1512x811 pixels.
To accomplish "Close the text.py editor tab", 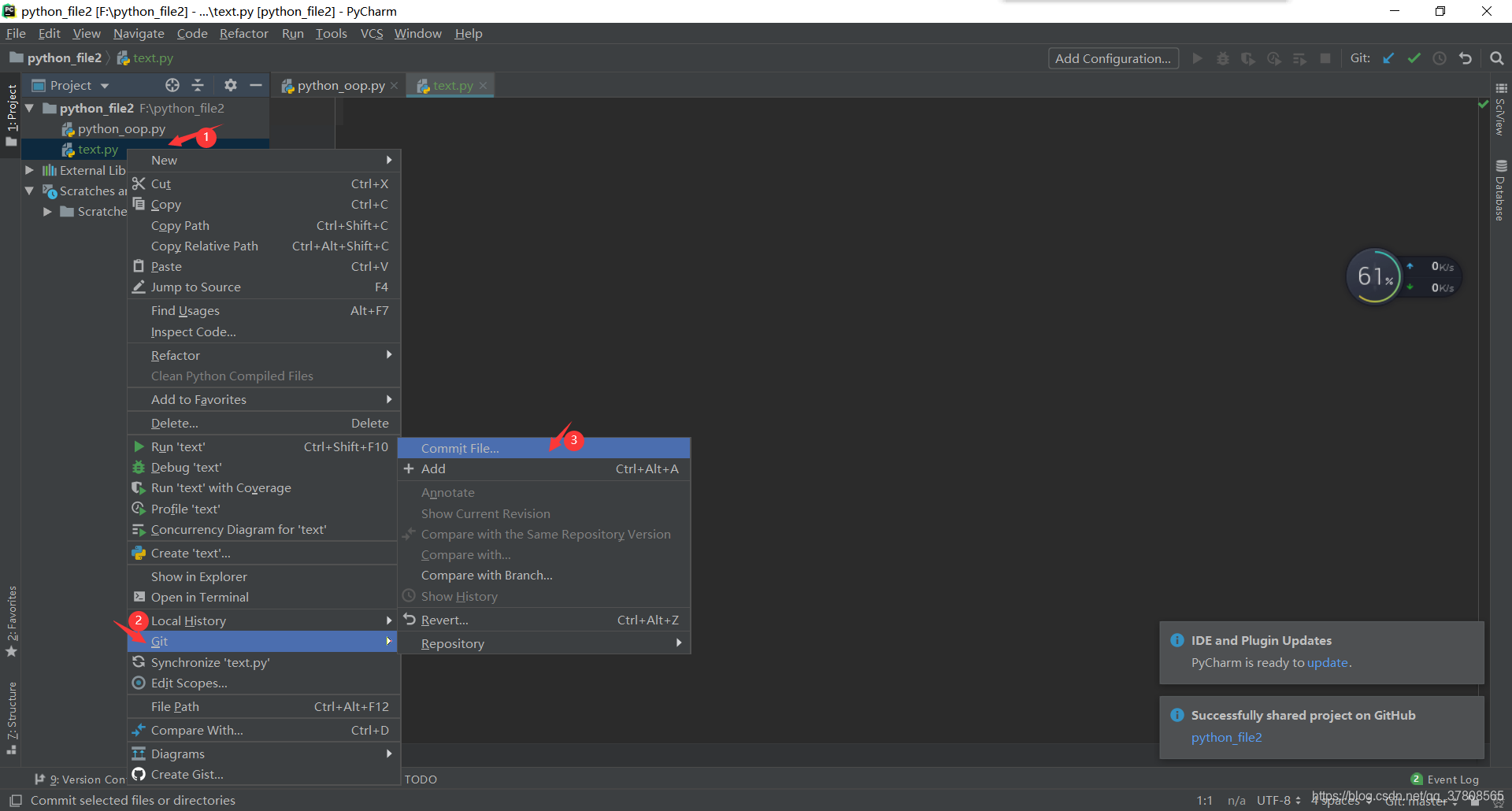I will [x=483, y=86].
